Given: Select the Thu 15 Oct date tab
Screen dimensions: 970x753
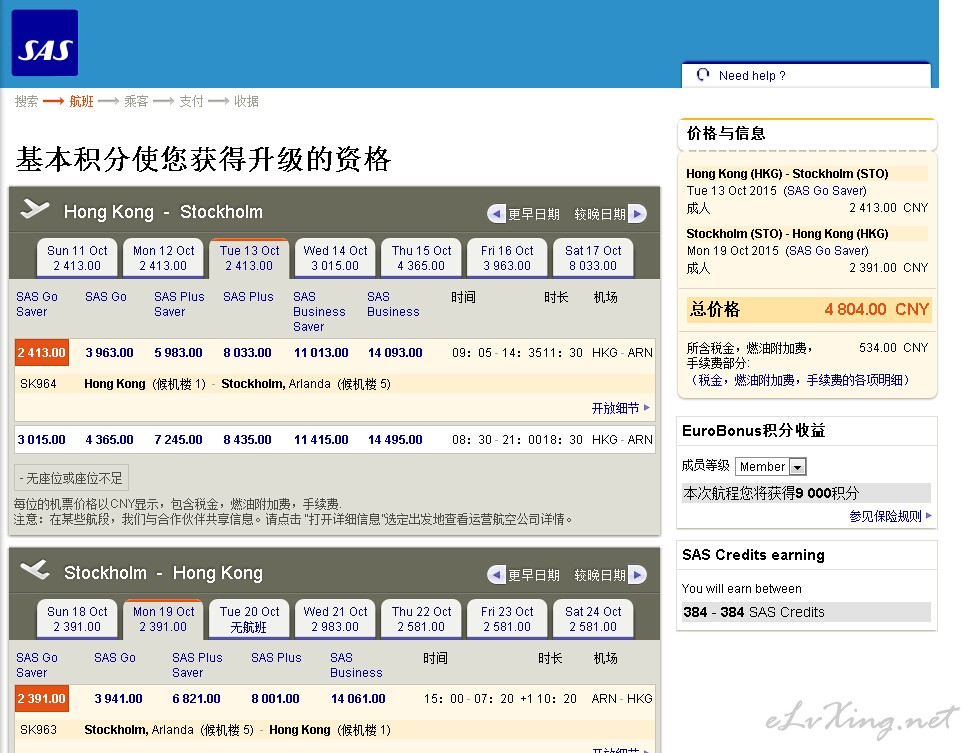Looking at the screenshot, I should (421, 258).
